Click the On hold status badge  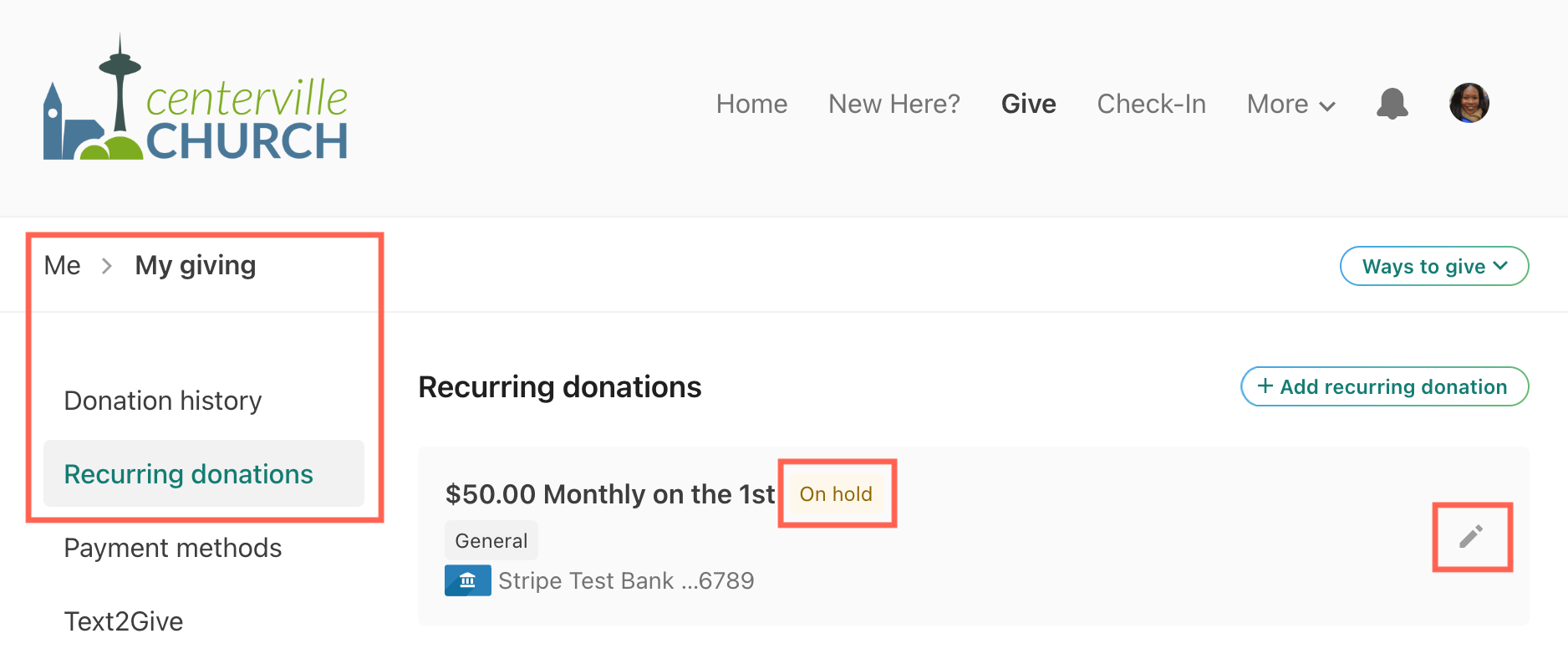pos(836,494)
